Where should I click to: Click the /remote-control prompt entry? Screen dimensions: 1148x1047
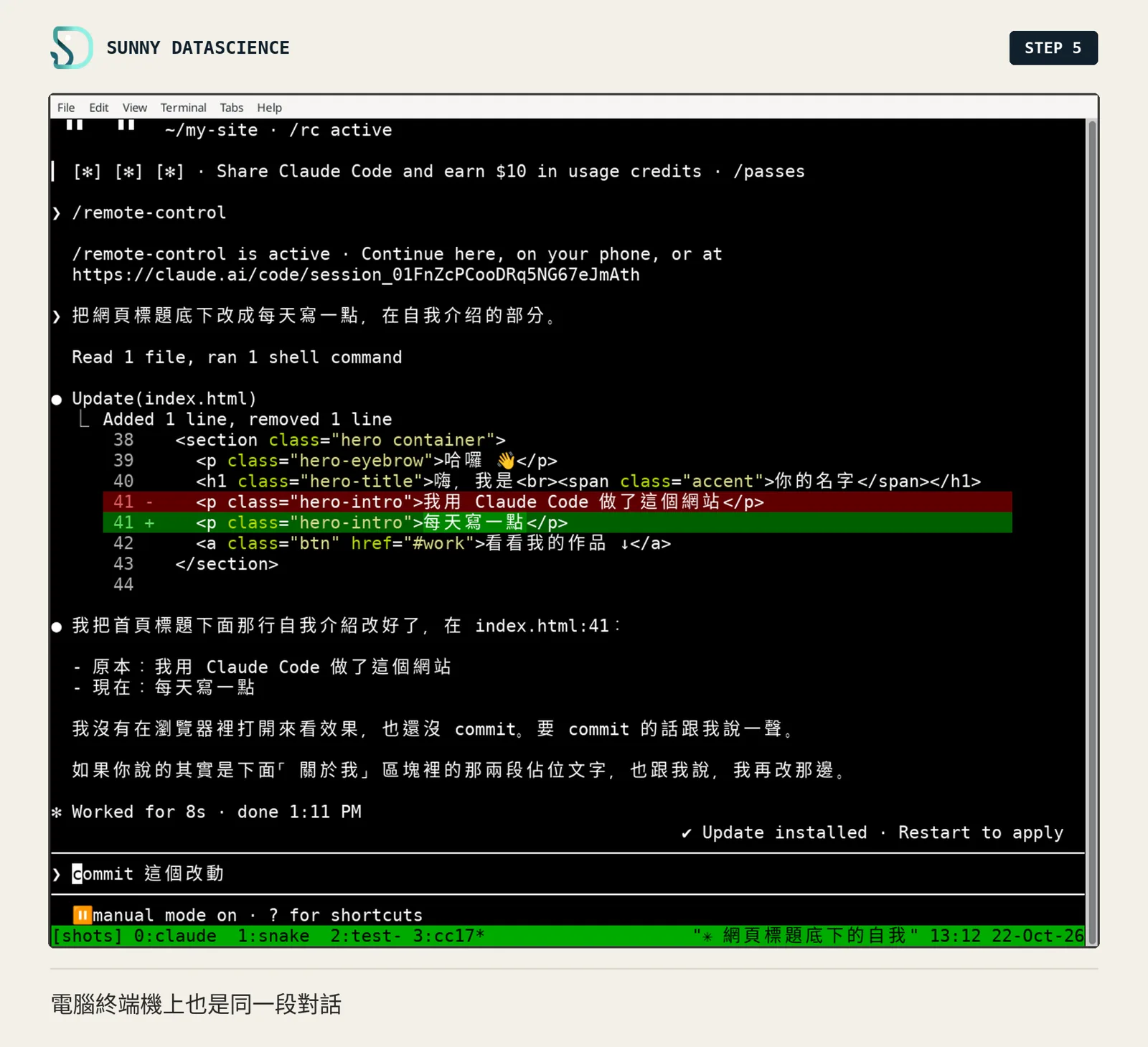pyautogui.click(x=149, y=213)
